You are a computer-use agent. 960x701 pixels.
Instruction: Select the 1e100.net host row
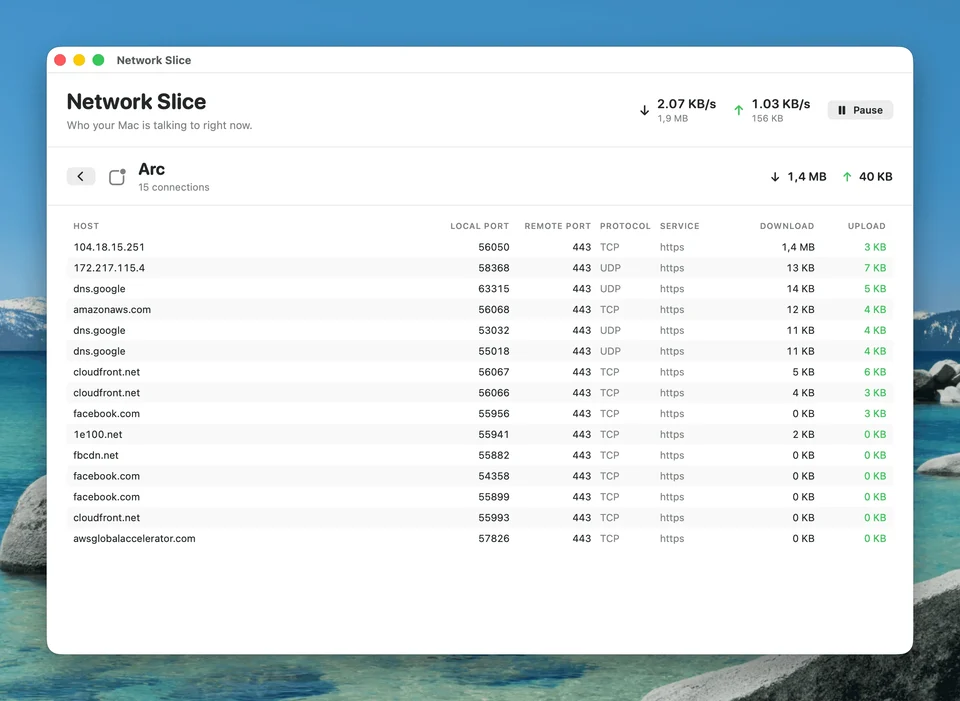click(479, 435)
